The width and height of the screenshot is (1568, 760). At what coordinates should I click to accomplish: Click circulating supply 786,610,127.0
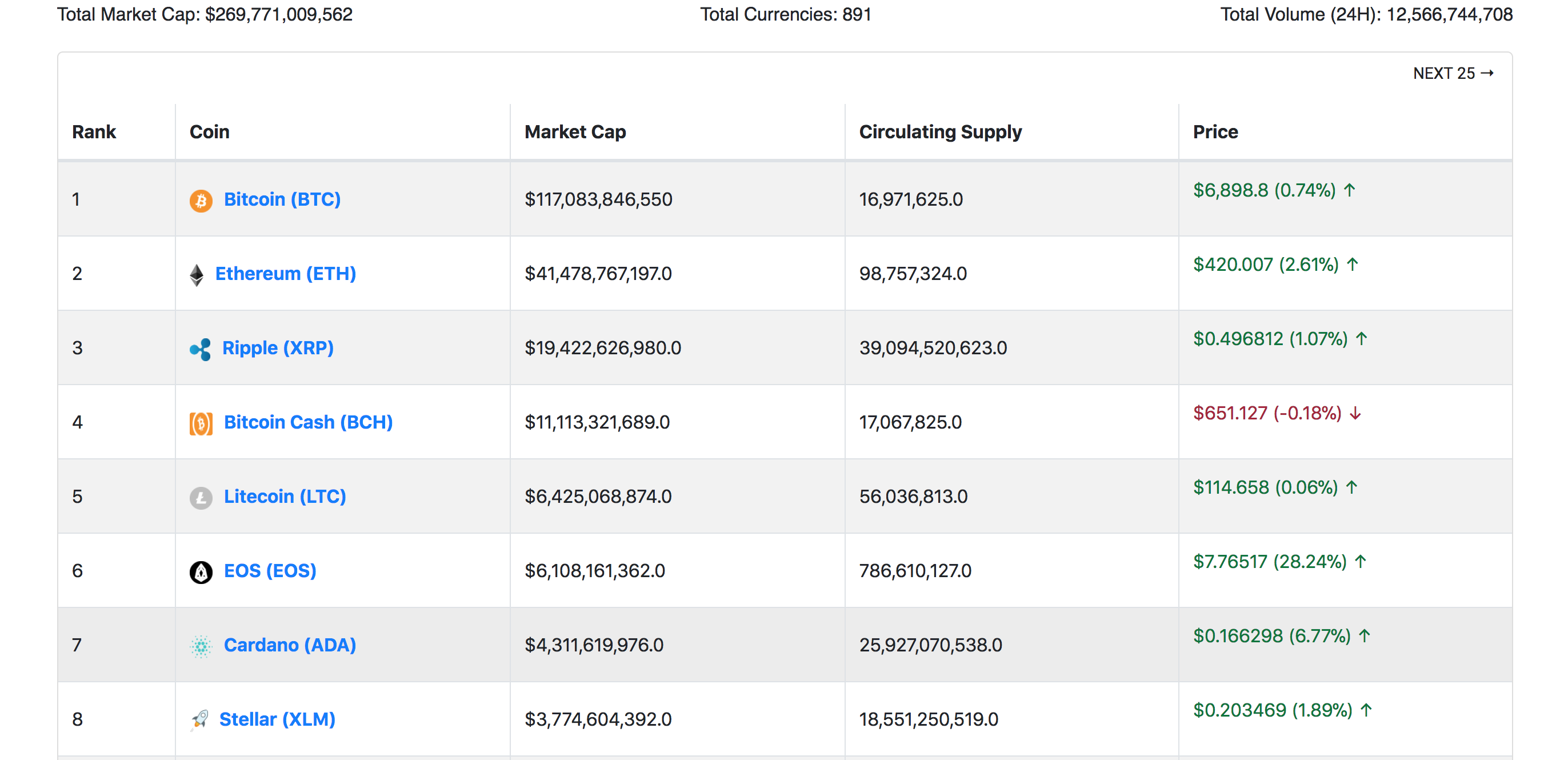tap(915, 571)
